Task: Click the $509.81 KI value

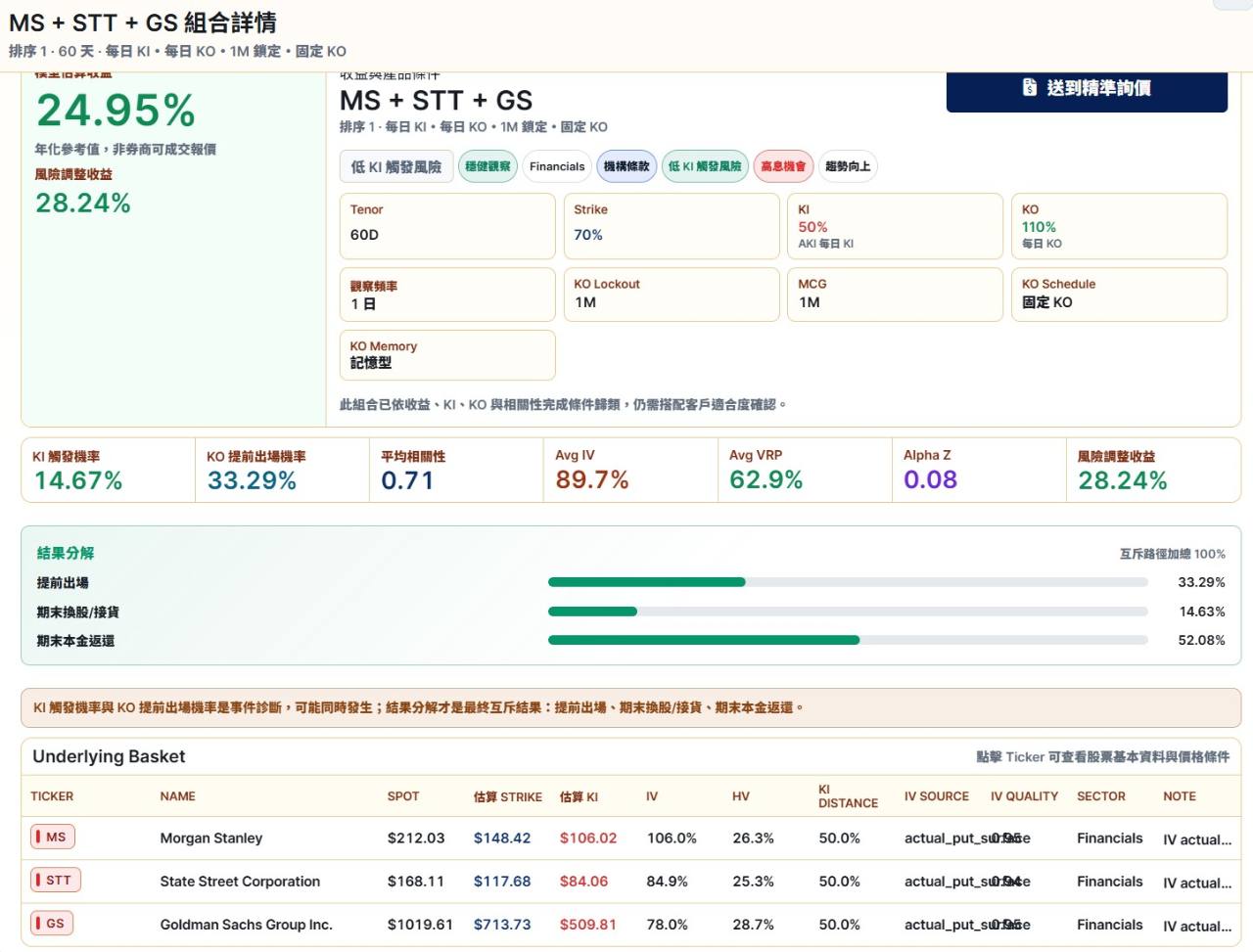Action: coord(588,925)
